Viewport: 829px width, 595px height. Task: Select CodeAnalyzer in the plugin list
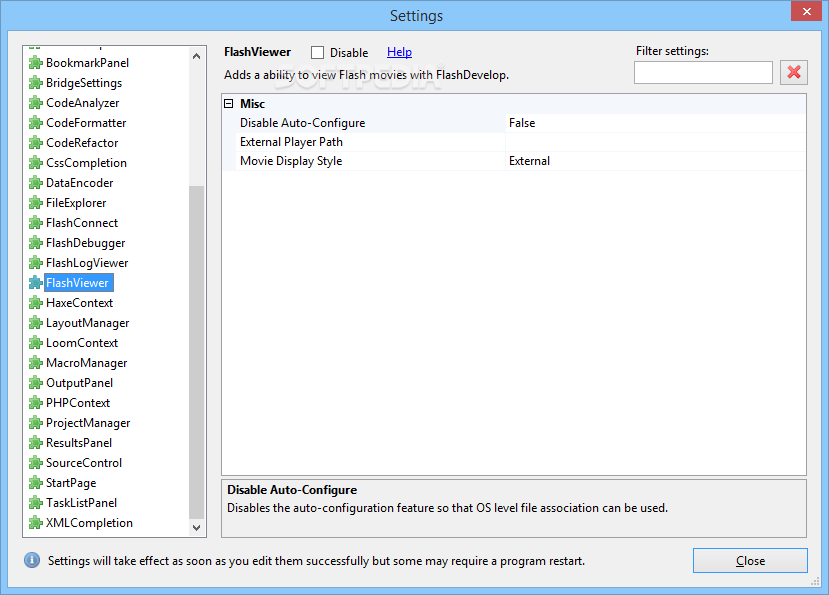[82, 103]
